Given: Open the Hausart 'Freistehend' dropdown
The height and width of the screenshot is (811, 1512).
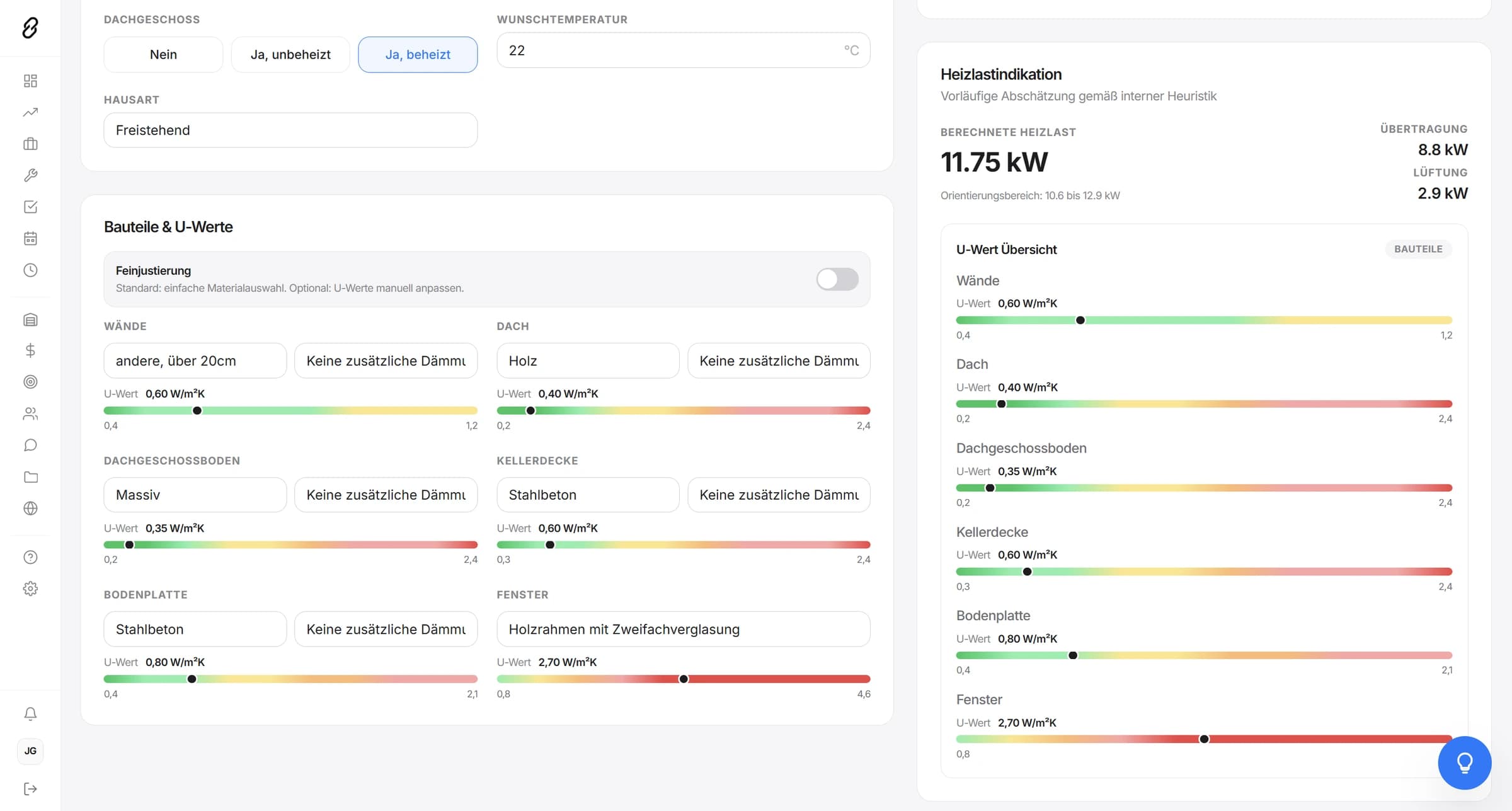Looking at the screenshot, I should [290, 130].
